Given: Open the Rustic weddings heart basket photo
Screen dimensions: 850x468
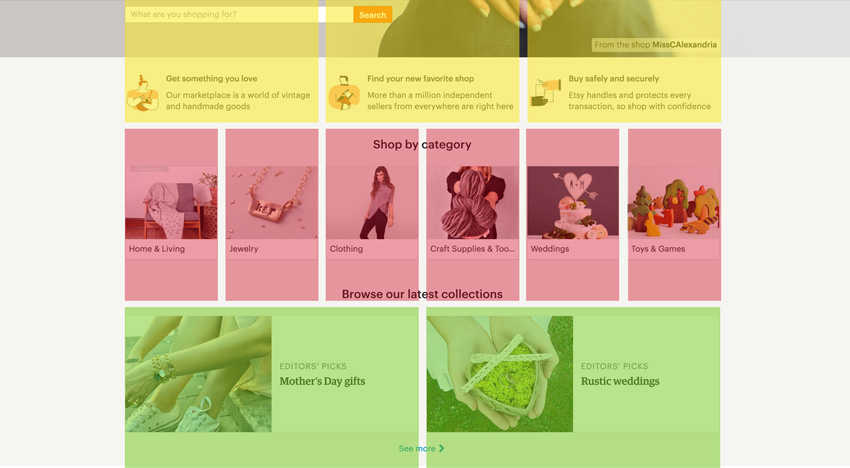Looking at the screenshot, I should click(500, 374).
